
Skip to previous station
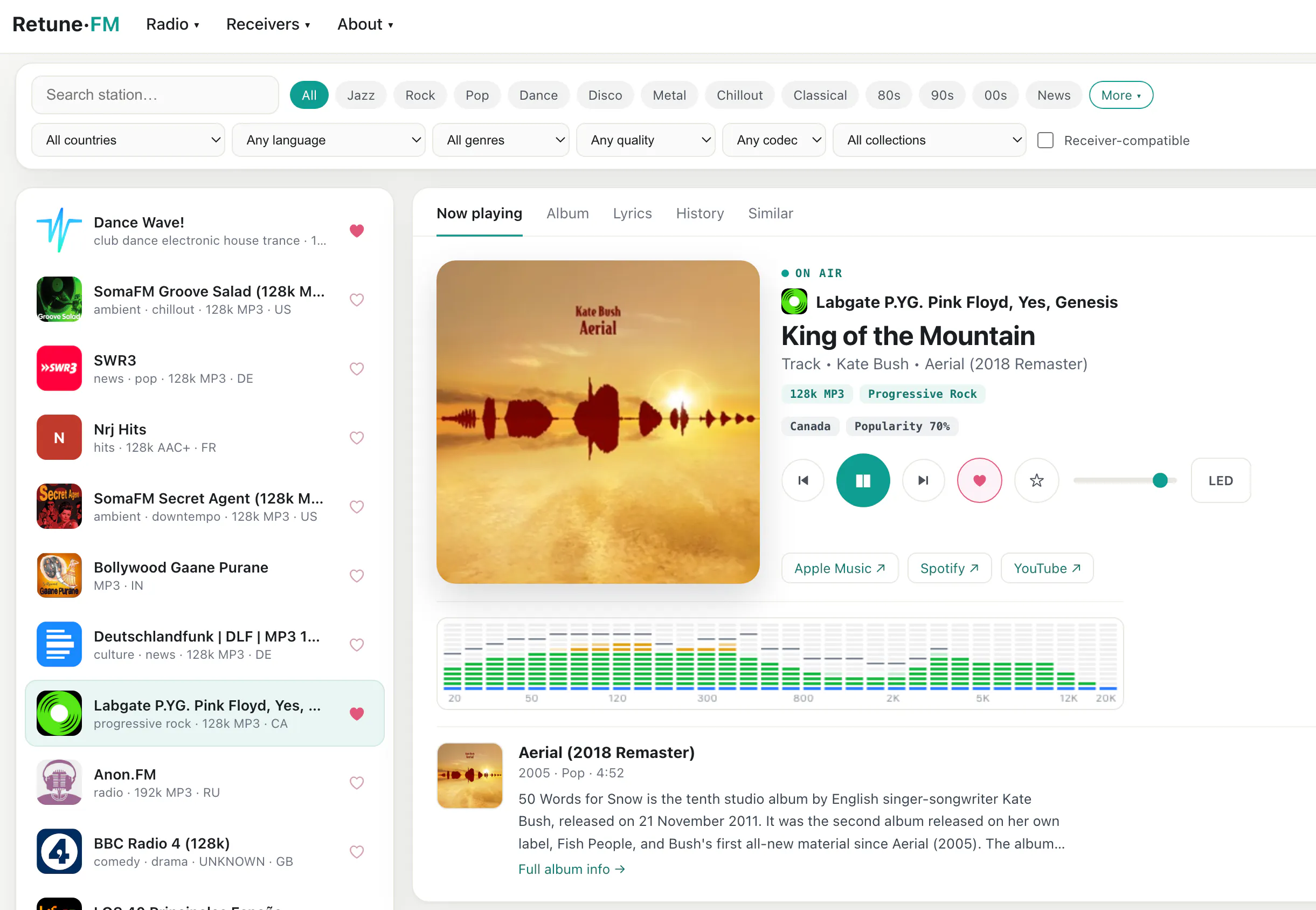tap(802, 480)
